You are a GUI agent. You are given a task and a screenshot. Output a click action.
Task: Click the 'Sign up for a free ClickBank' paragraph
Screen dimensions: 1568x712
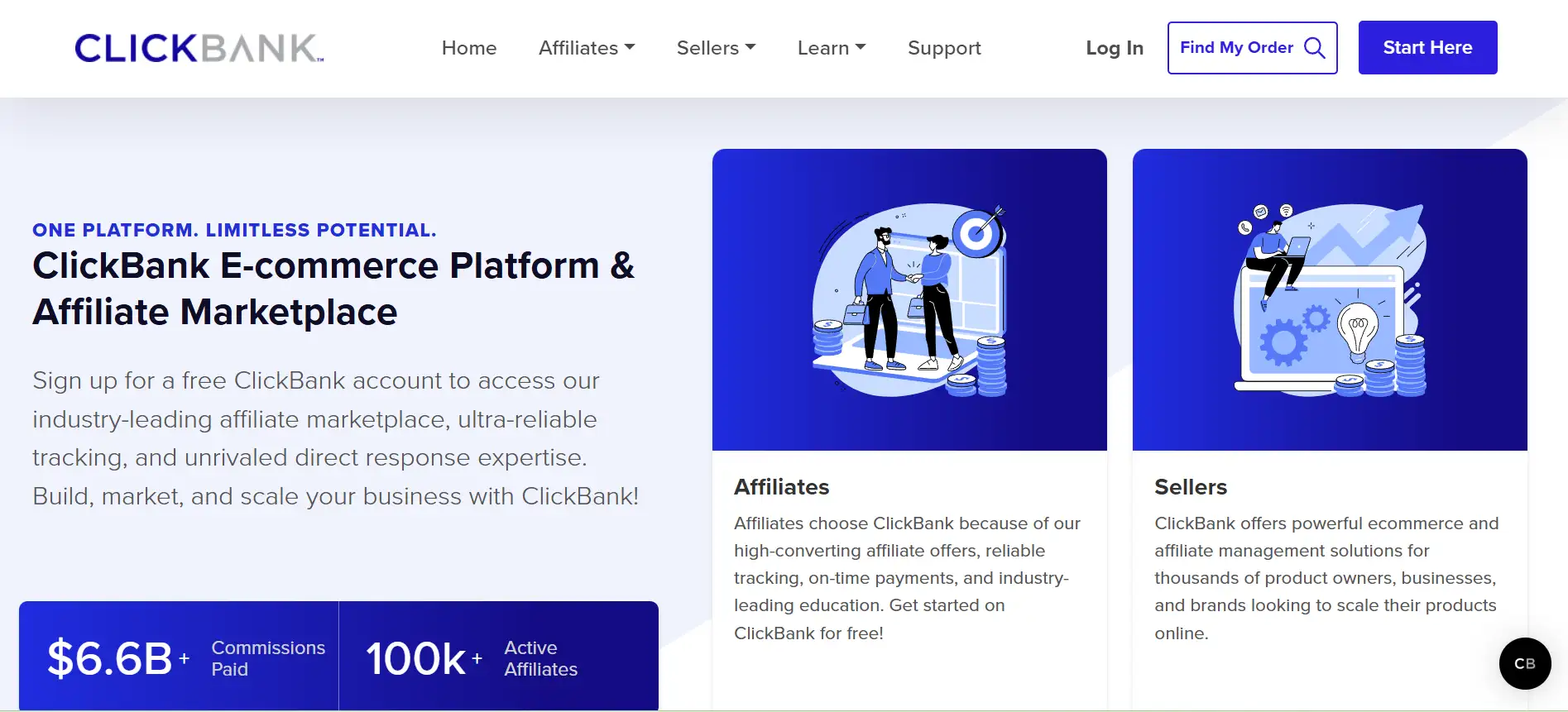(x=336, y=438)
